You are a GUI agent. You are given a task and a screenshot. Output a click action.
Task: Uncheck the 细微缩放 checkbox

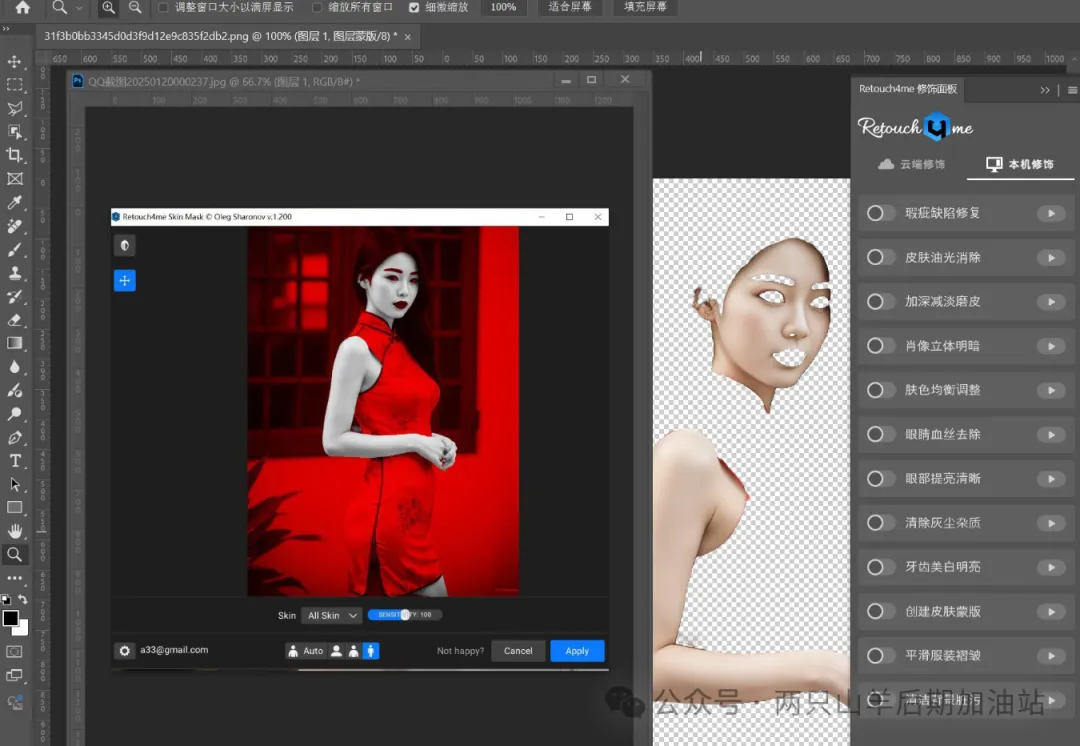point(414,7)
